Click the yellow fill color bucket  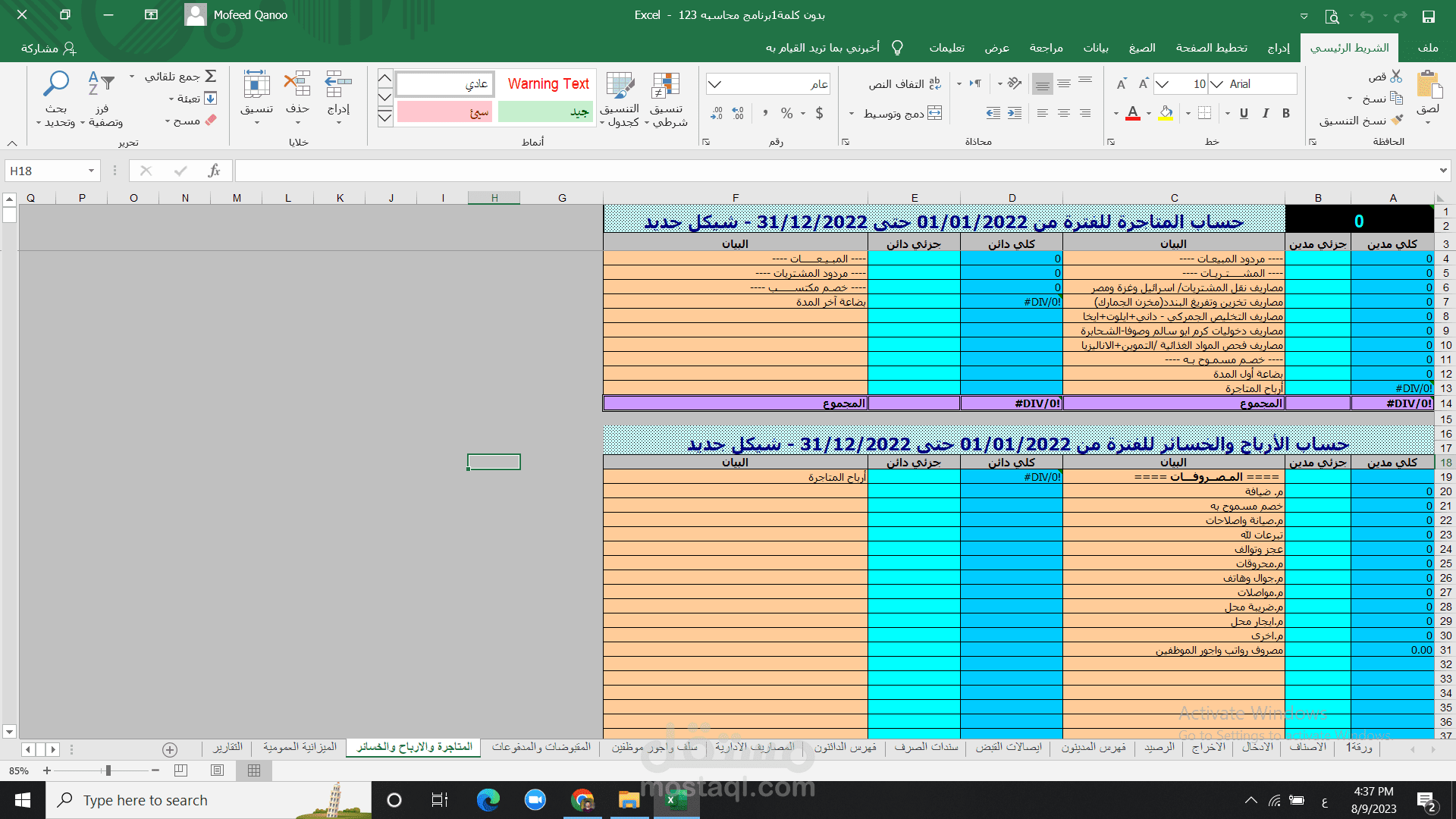(x=1166, y=114)
